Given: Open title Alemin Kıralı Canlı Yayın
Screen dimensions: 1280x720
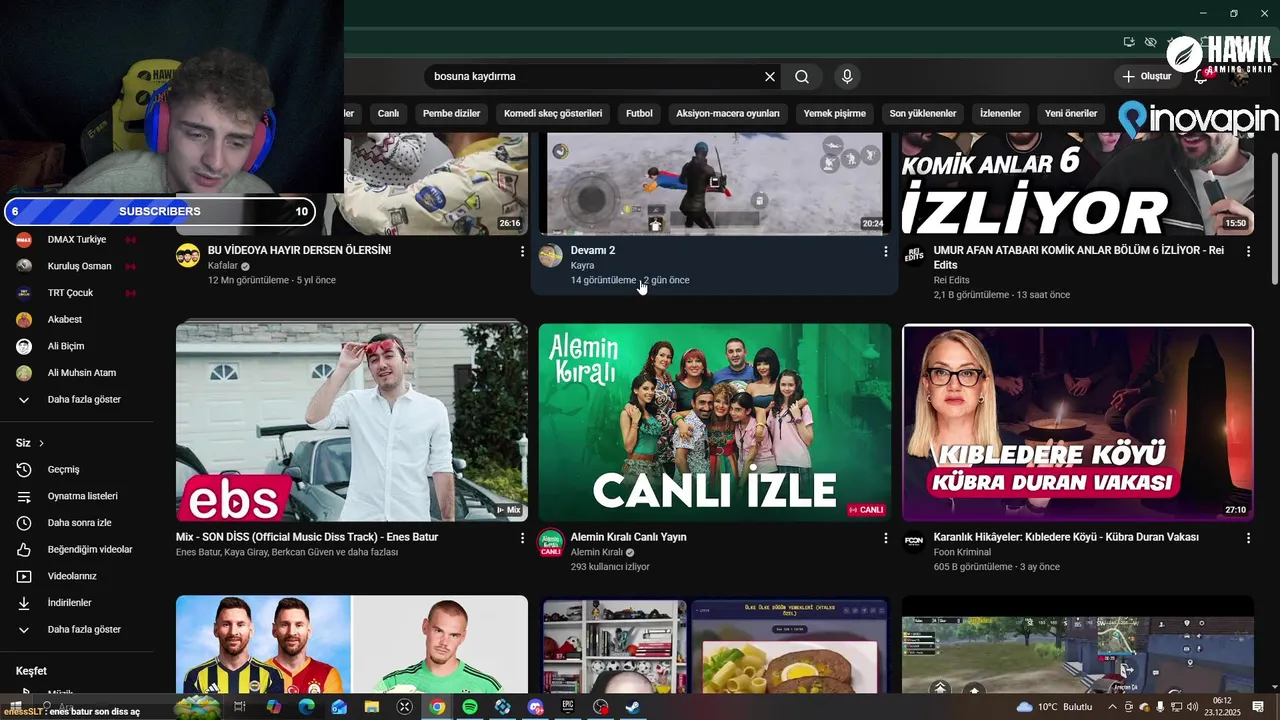Looking at the screenshot, I should 628,537.
